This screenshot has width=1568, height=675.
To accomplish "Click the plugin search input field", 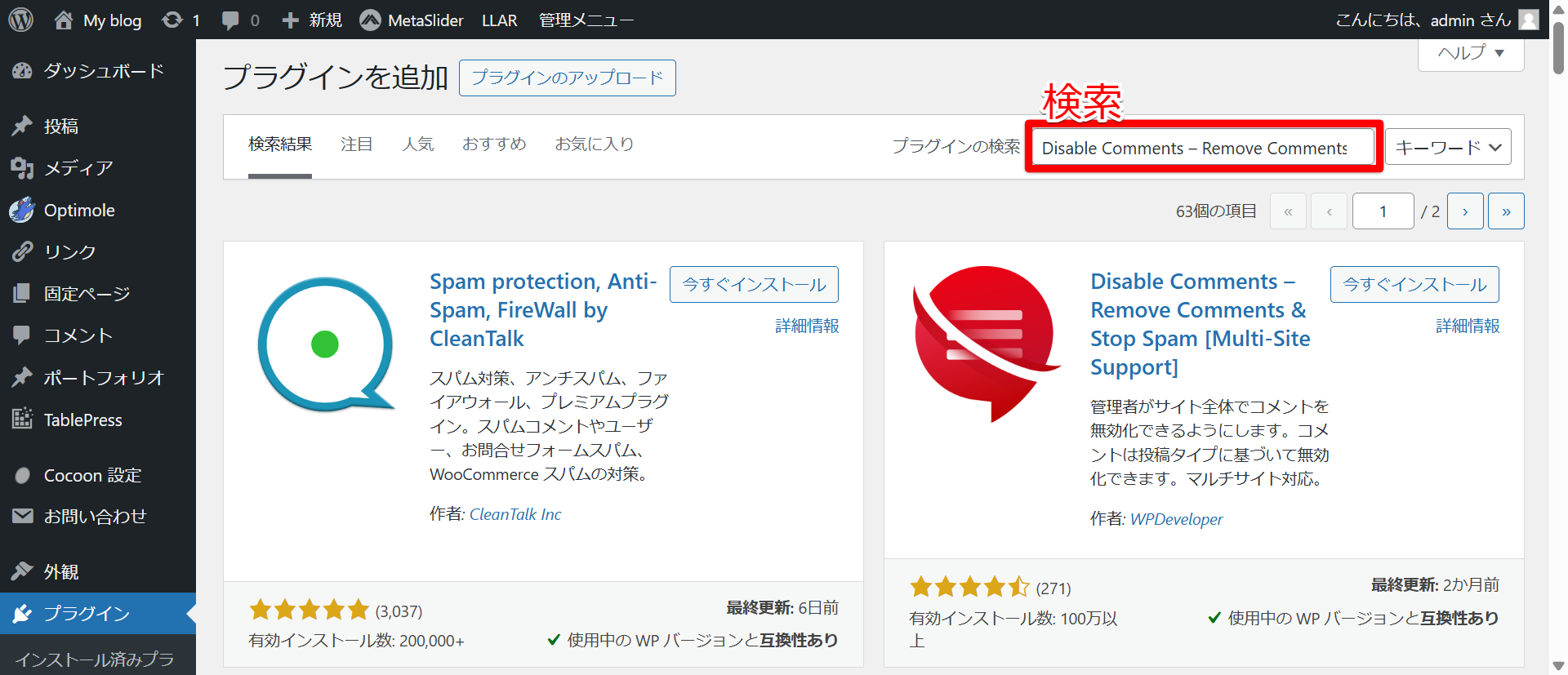I will click(x=1203, y=148).
